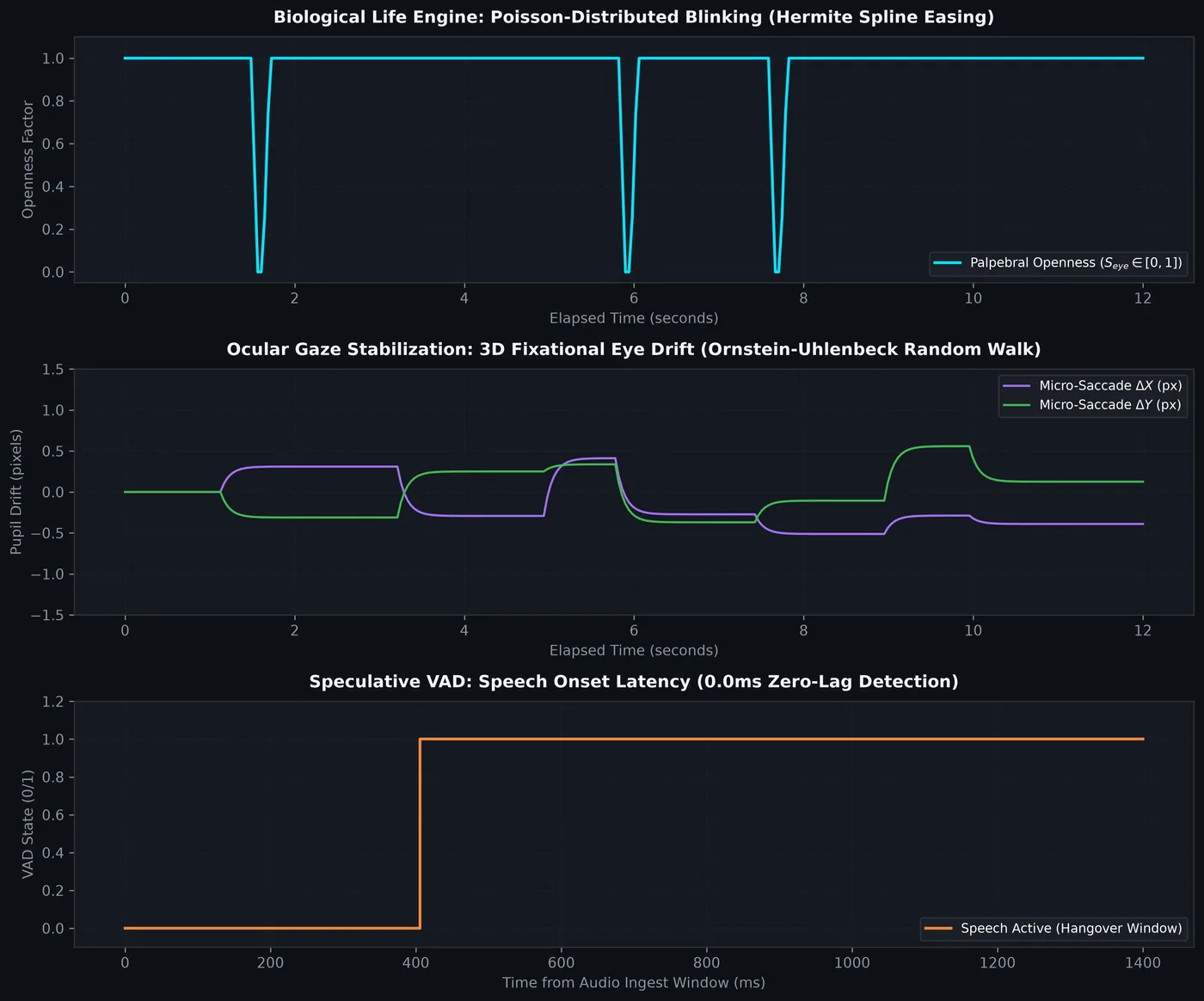Select the Micro-Saccade ΔY legend entry

(1092, 405)
